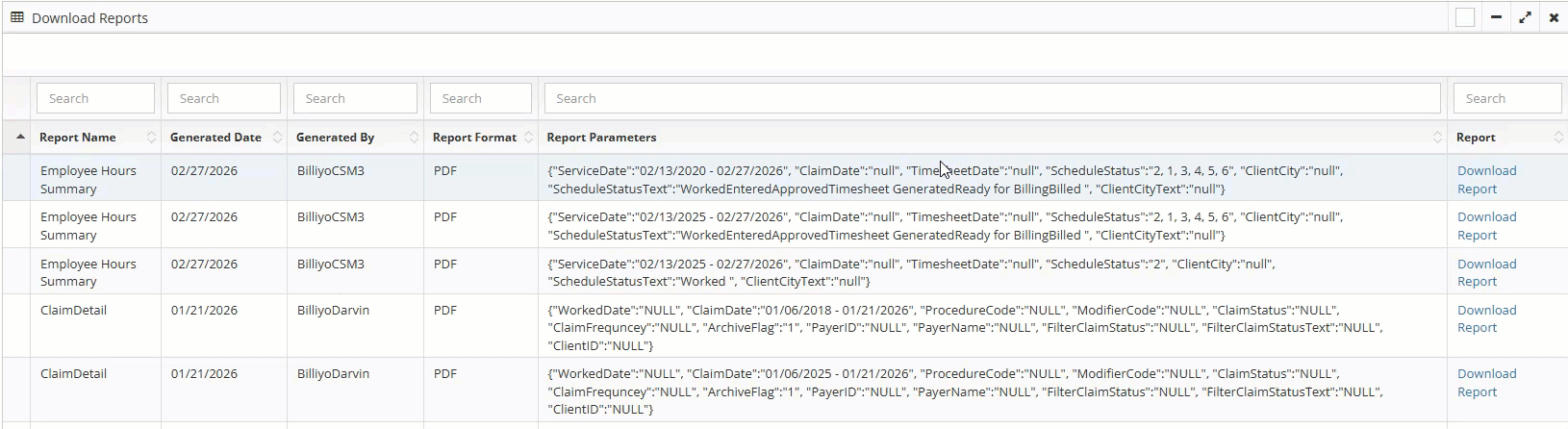The image size is (1568, 429).
Task: Download the ClaimDetail report dated 01/06/2018
Action: (x=1485, y=318)
